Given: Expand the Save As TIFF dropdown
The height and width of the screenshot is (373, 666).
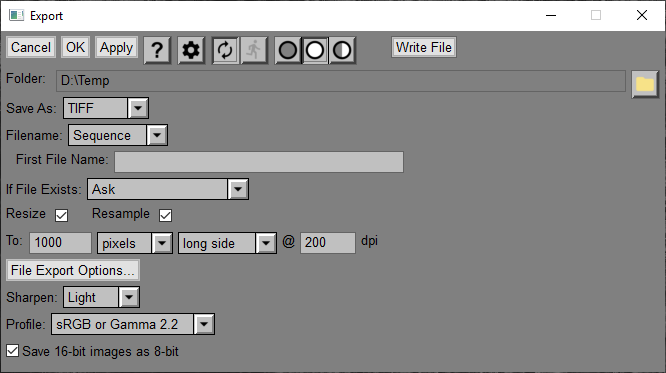Looking at the screenshot, I should tap(138, 108).
